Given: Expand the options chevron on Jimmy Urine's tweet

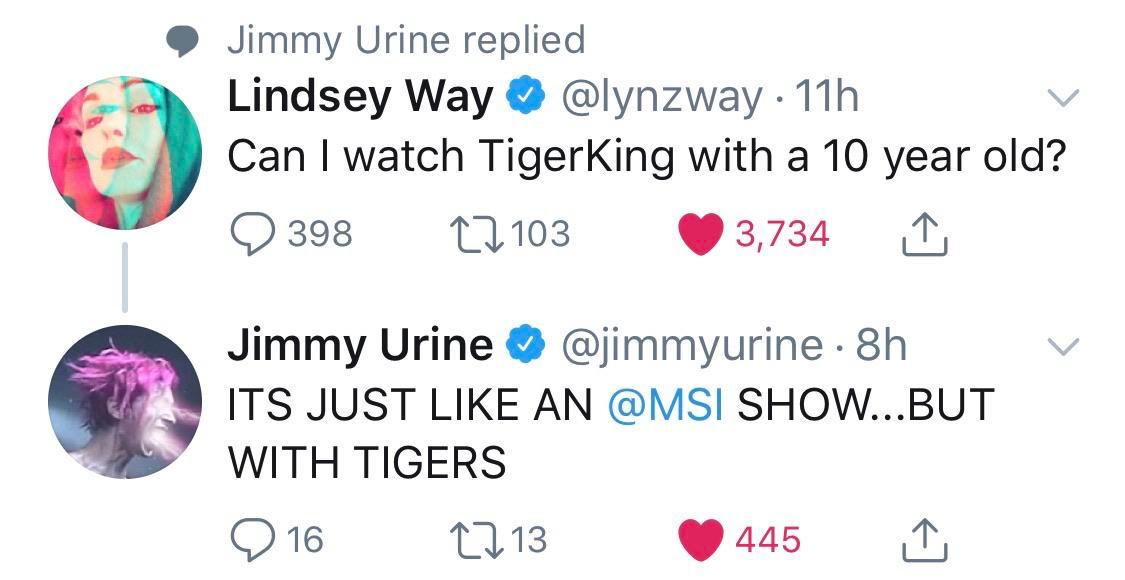Looking at the screenshot, I should [x=1062, y=346].
